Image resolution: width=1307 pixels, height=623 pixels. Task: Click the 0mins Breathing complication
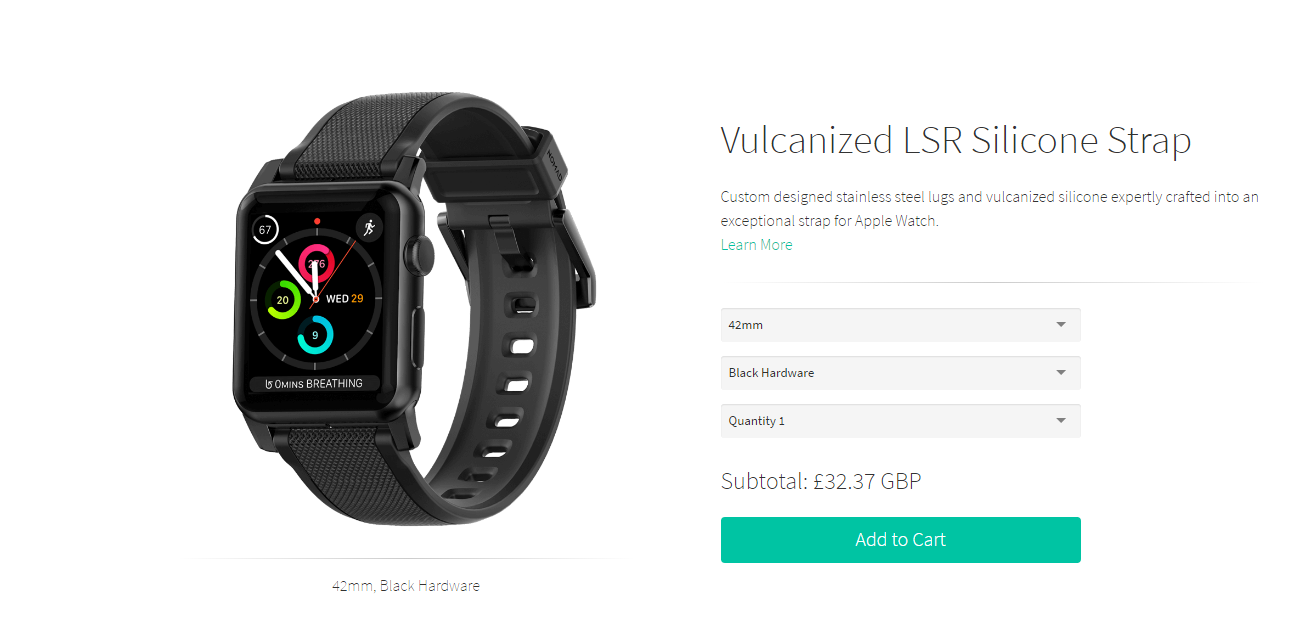(314, 383)
